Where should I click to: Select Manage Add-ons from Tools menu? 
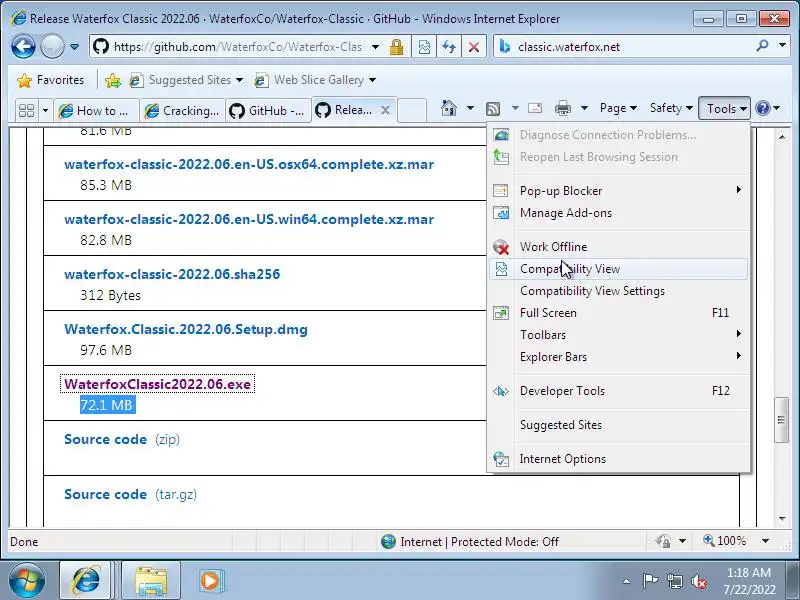[618, 213]
